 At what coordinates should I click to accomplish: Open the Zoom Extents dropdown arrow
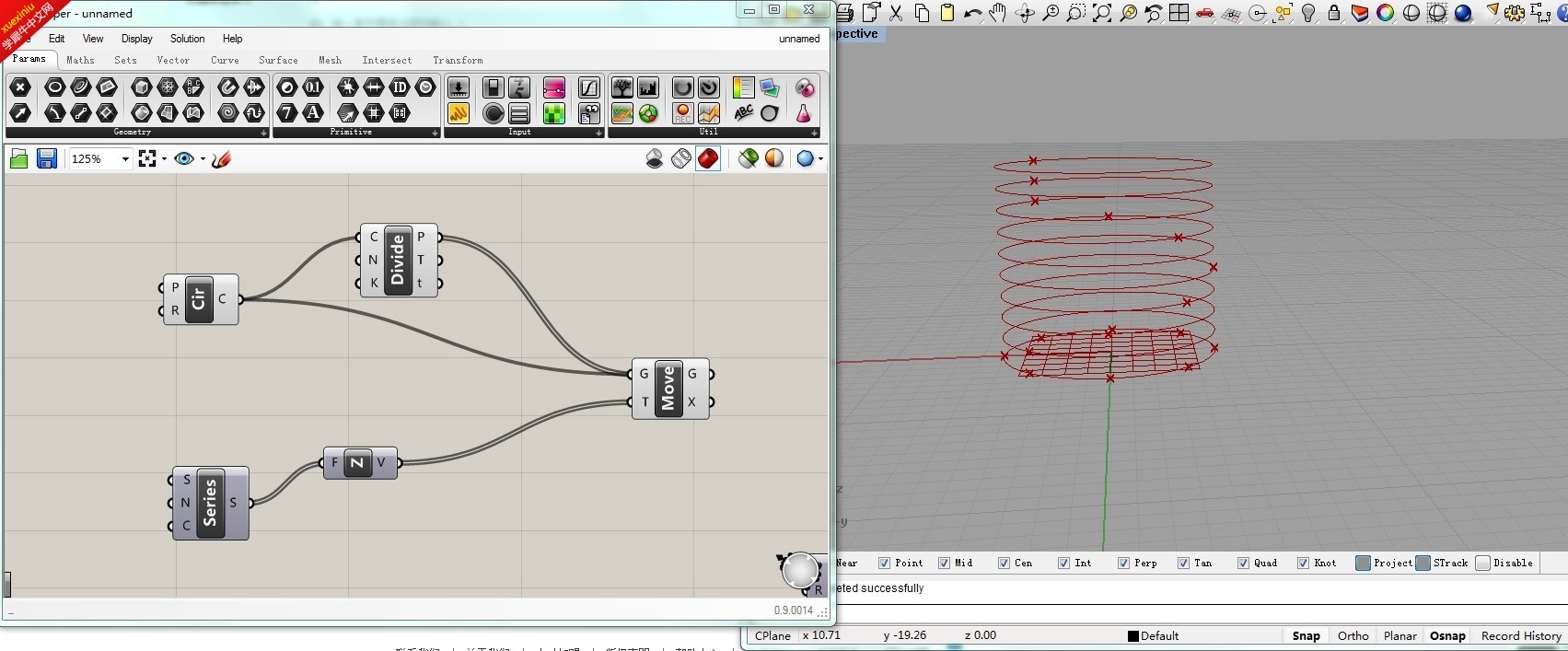164,159
